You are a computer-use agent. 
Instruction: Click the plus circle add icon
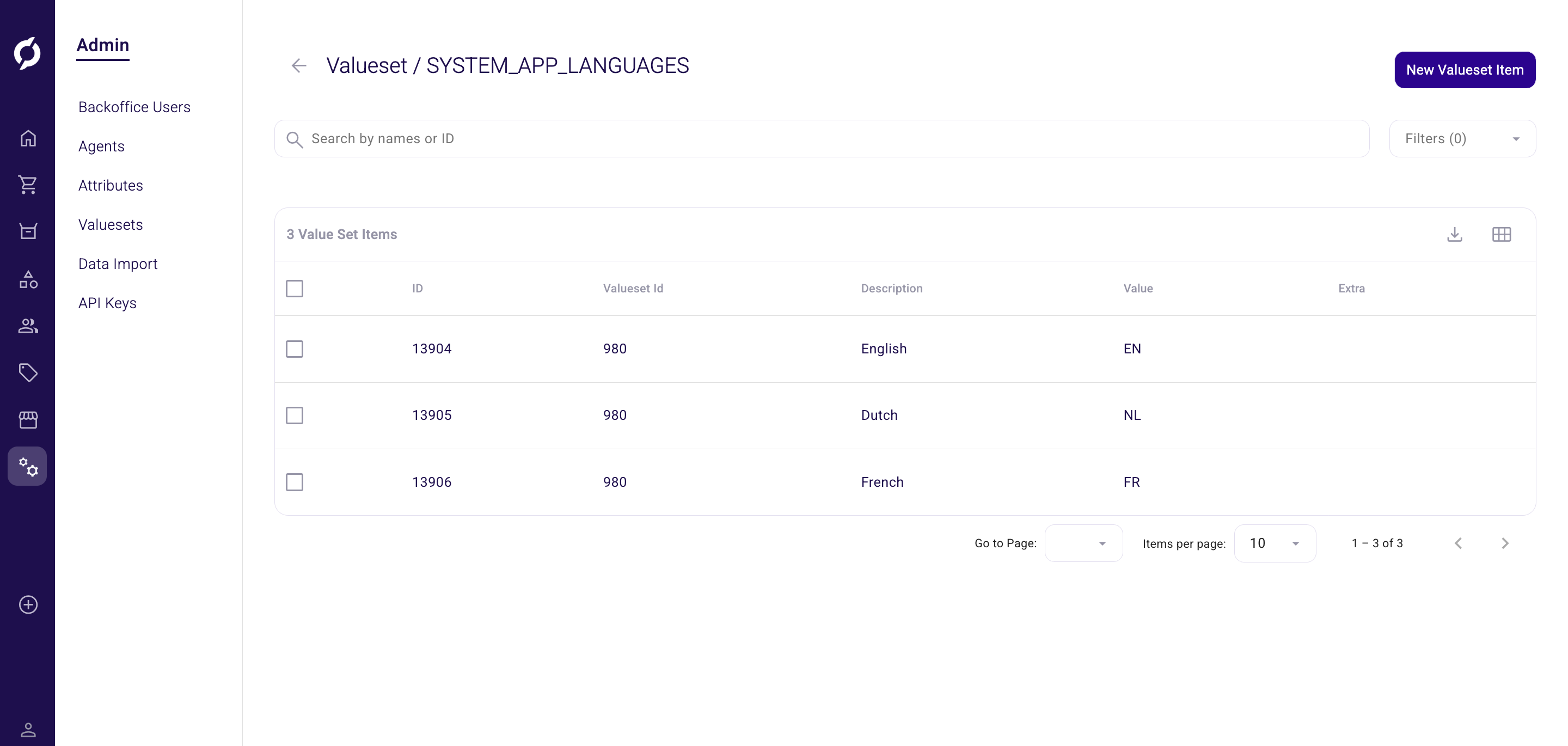(28, 605)
